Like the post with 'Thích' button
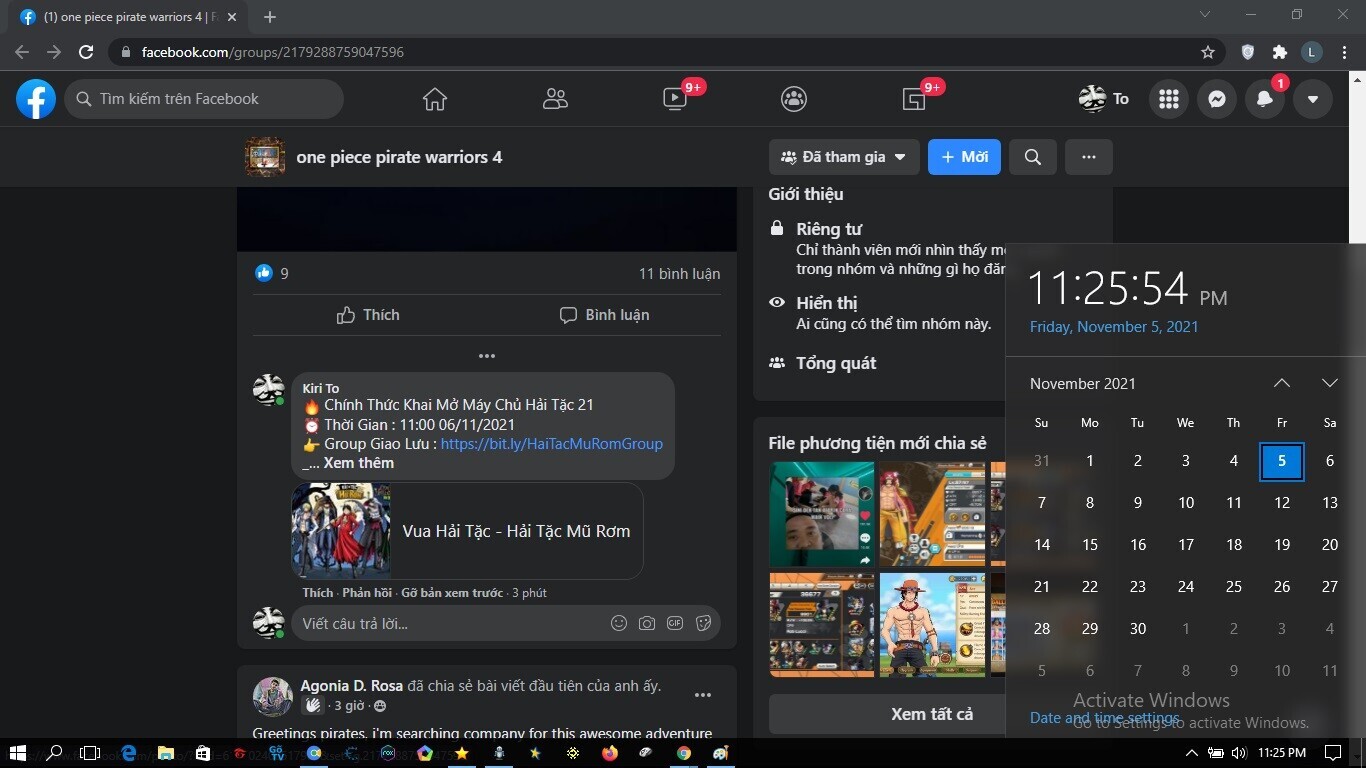This screenshot has width=1366, height=768. pos(368,315)
